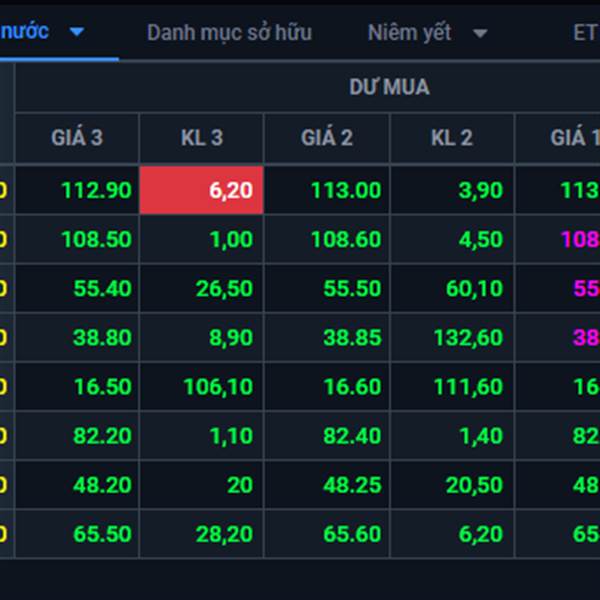600x600 pixels.
Task: Click the price 108.60
Action: coord(346,239)
